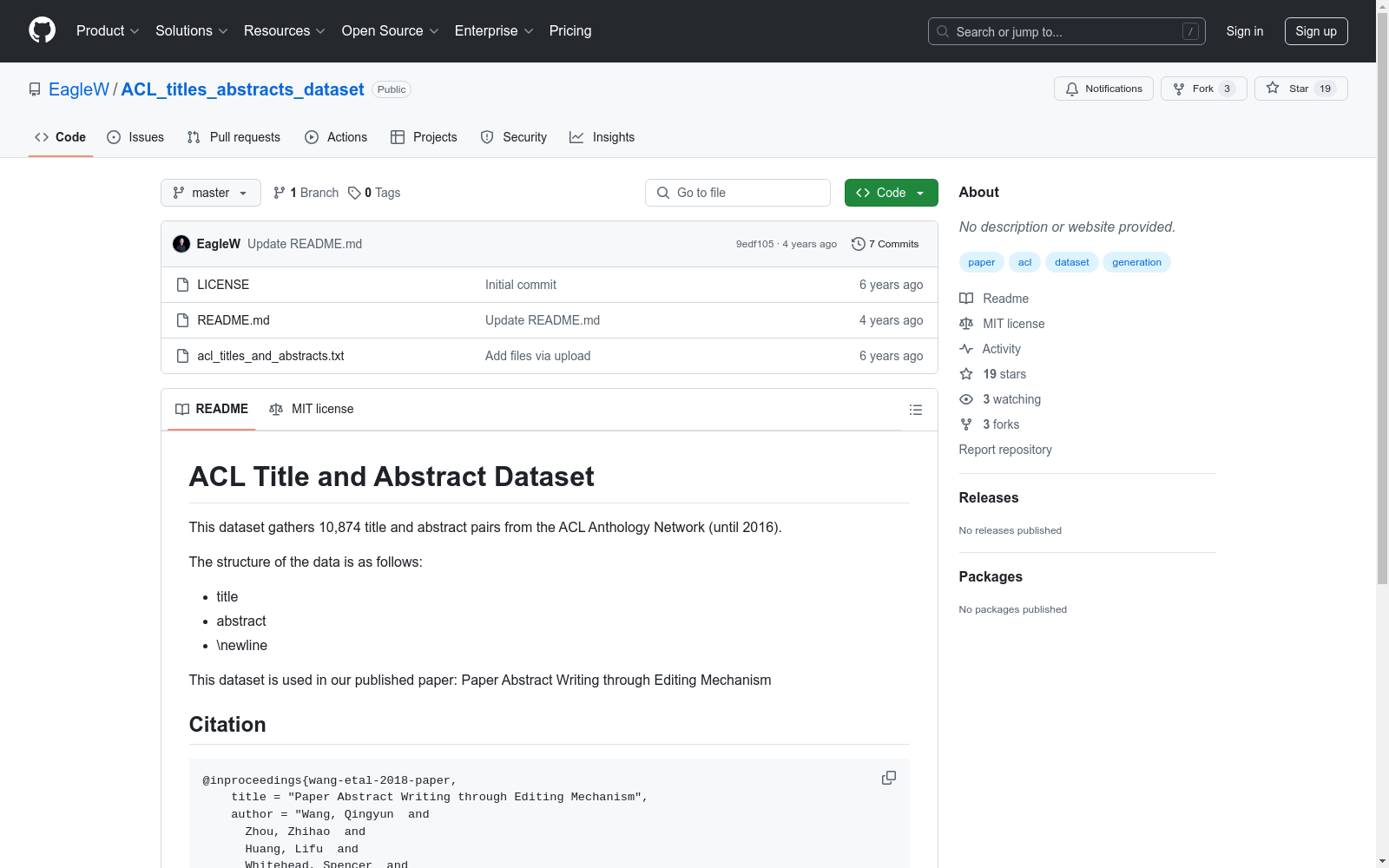Expand the Enterprise menu

click(494, 31)
